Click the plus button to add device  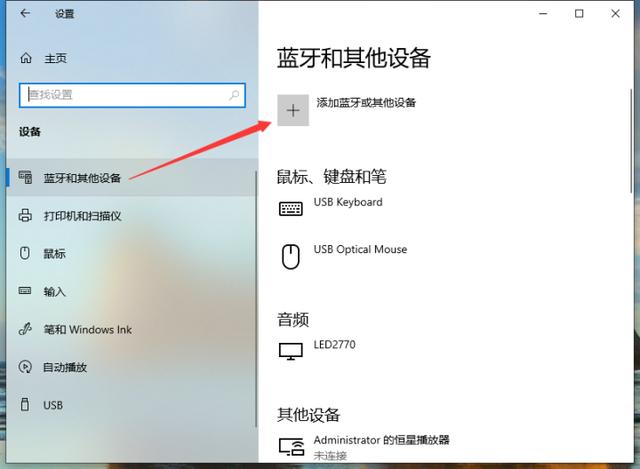tap(293, 110)
